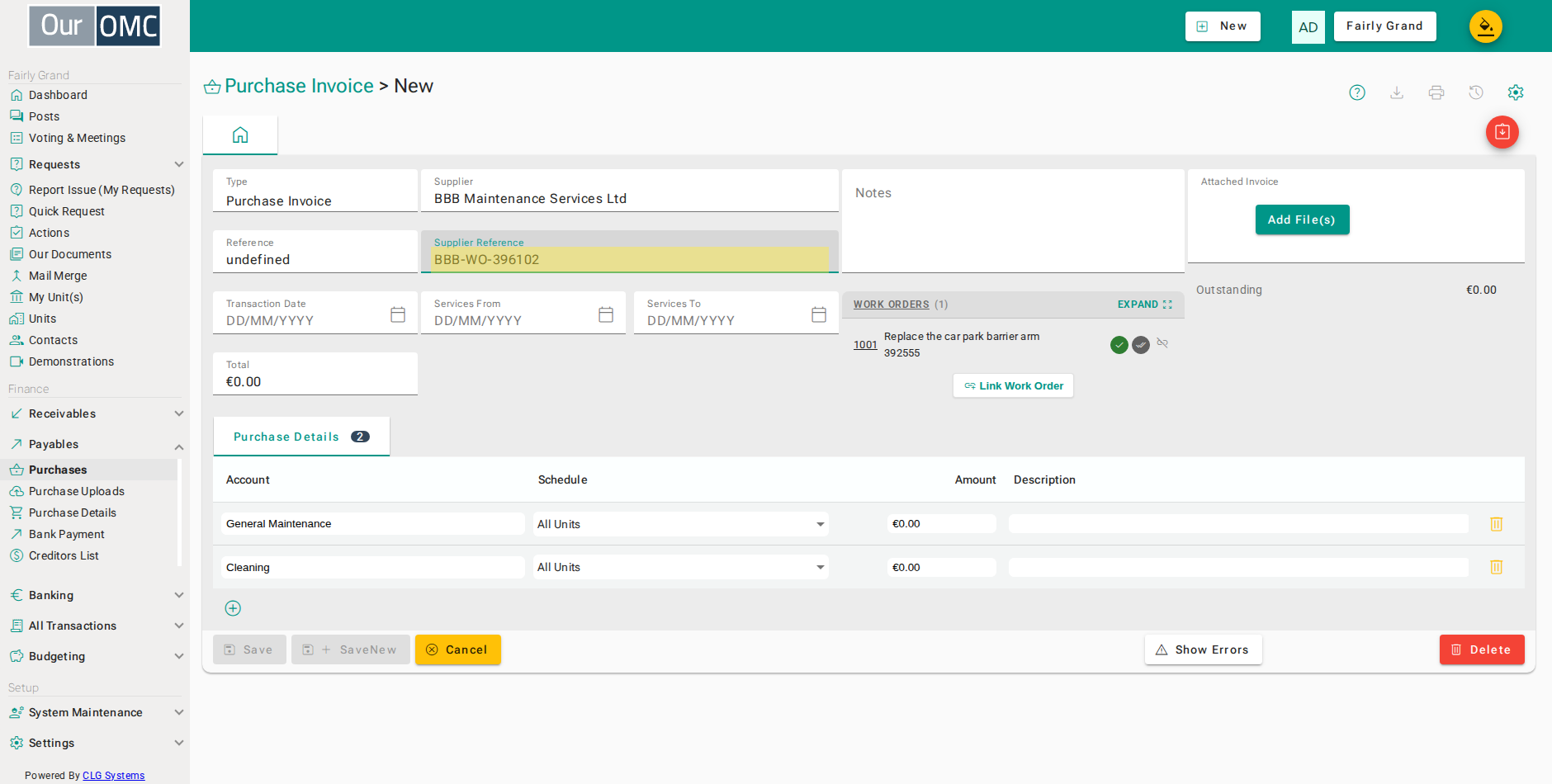Image resolution: width=1552 pixels, height=784 pixels.
Task: Click Add File(s) button
Action: point(1302,220)
